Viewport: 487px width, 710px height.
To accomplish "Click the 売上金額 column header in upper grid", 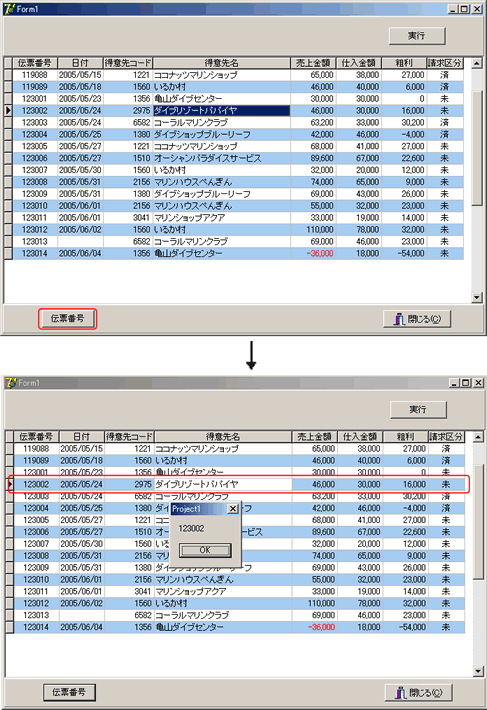I will click(x=313, y=63).
